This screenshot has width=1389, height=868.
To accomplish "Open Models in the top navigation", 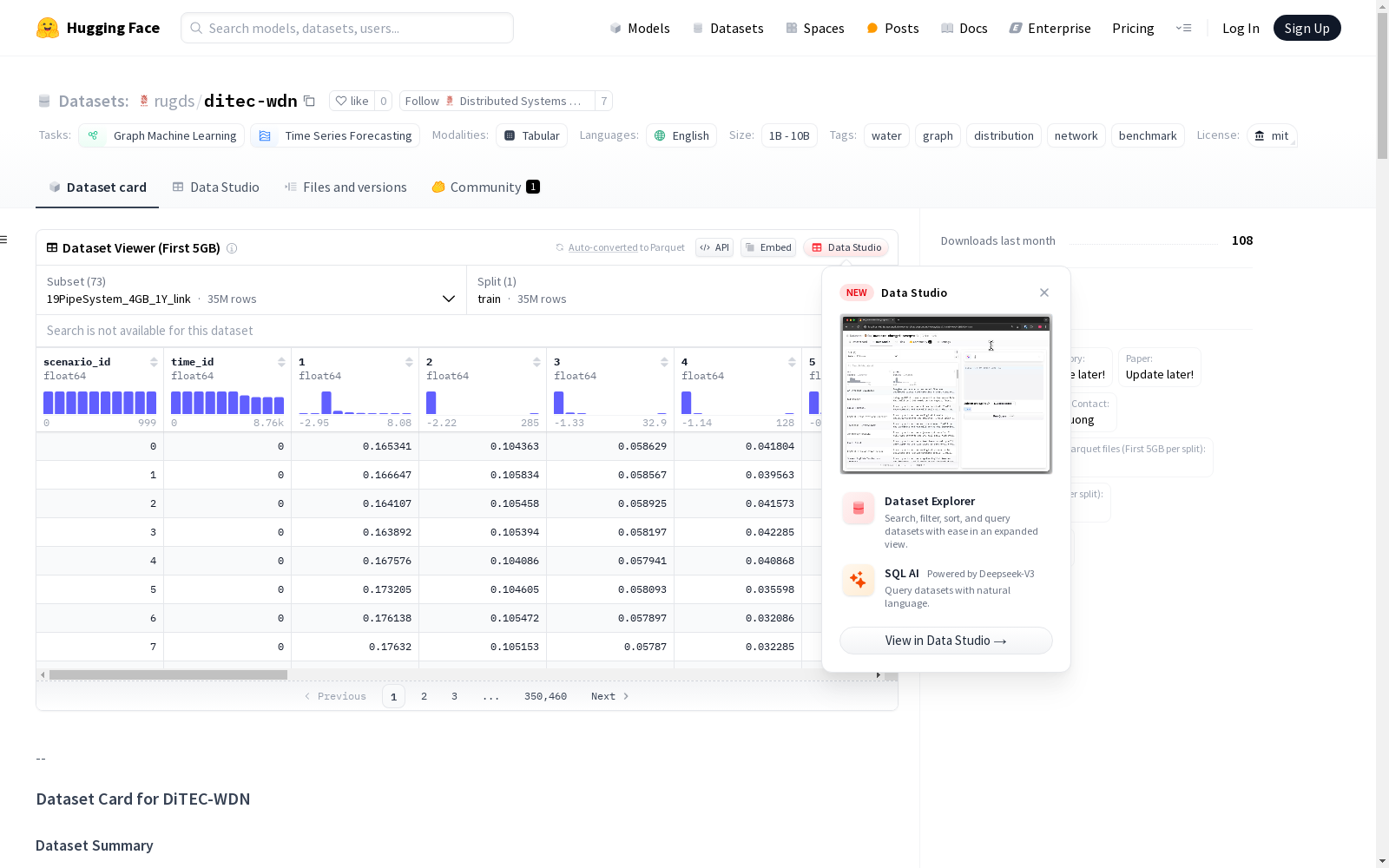I will click(640, 28).
